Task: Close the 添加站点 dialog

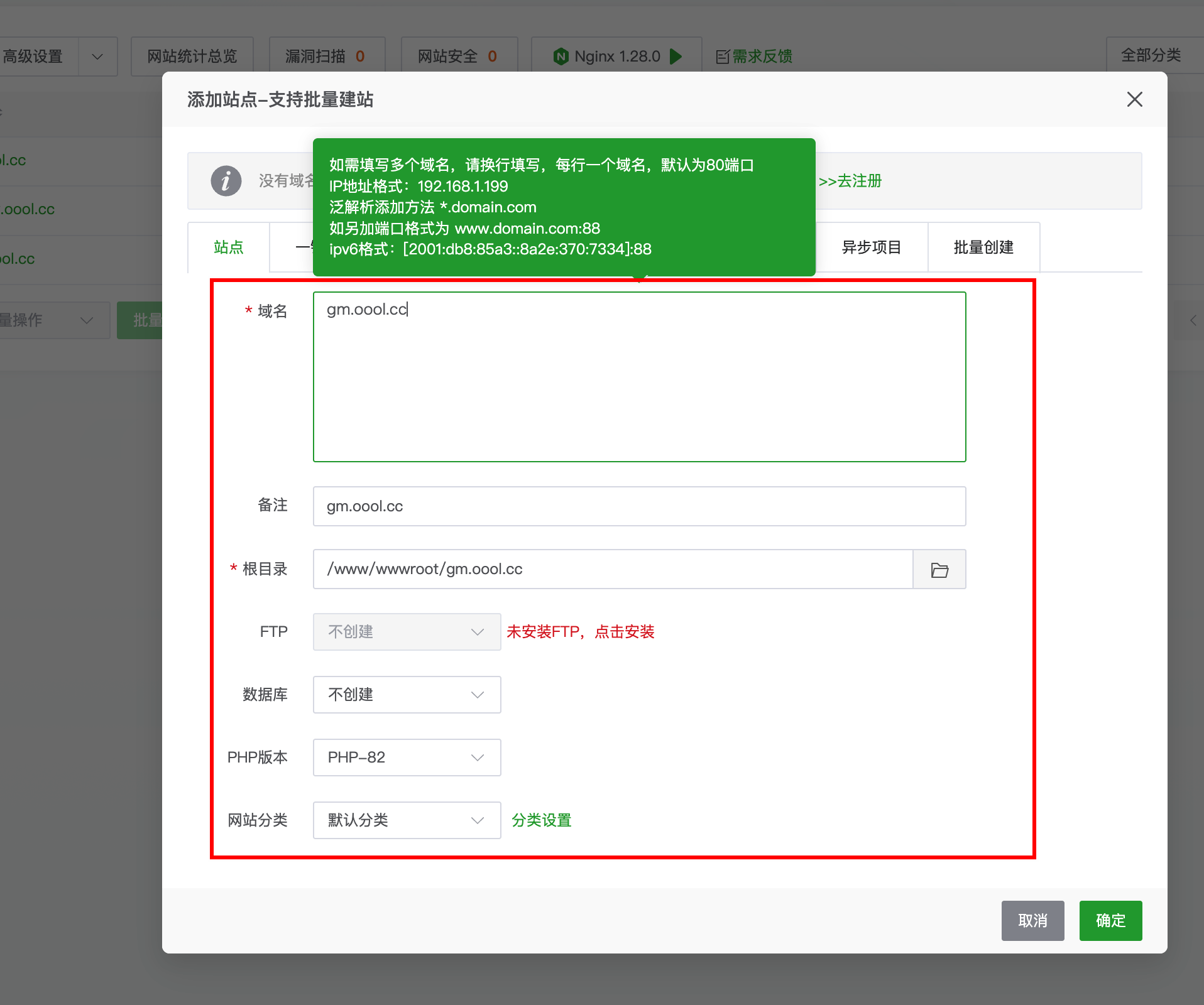Action: coord(1134,99)
